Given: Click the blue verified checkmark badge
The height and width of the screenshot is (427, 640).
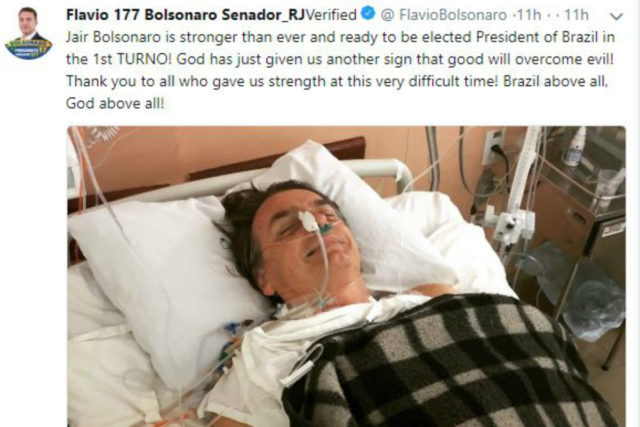Looking at the screenshot, I should pyautogui.click(x=368, y=14).
